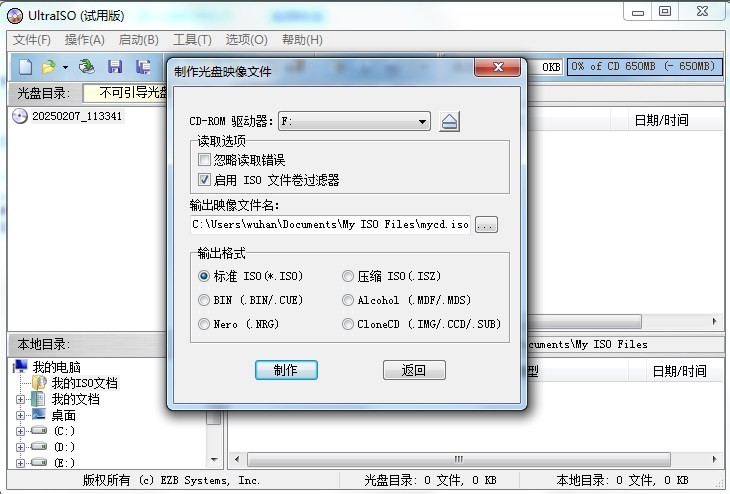The width and height of the screenshot is (730, 494).
Task: Click the UltraISO app icon in title bar
Action: click(15, 15)
